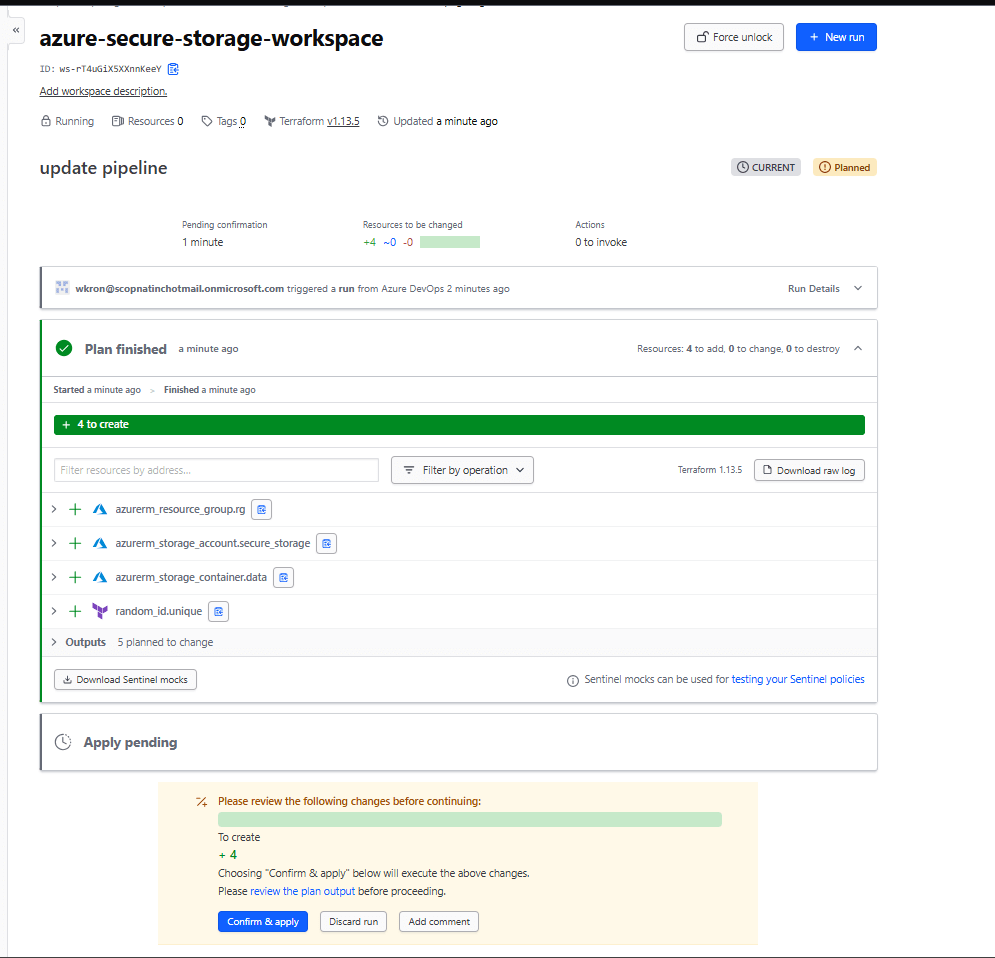Open the Filter by operation dropdown
This screenshot has width=995, height=958.
point(462,470)
